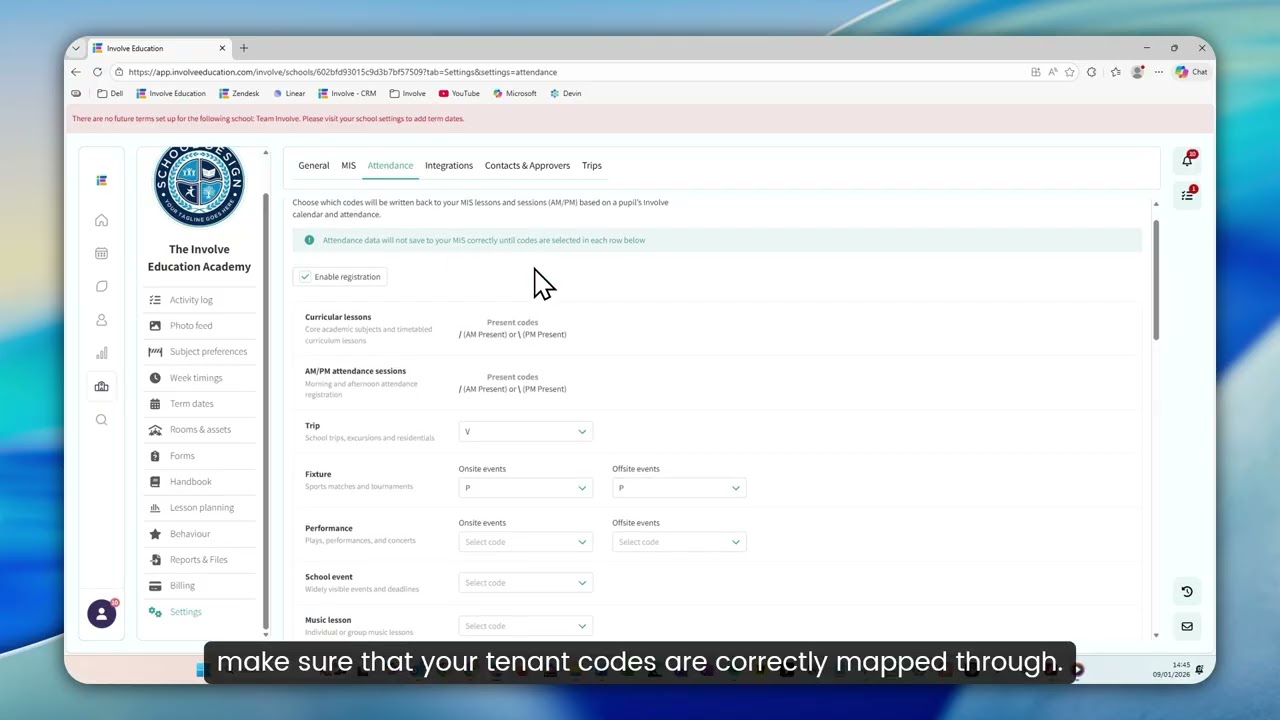Screen dimensions: 1280x720
Task: Switch to the MIS tab
Action: 348,166
